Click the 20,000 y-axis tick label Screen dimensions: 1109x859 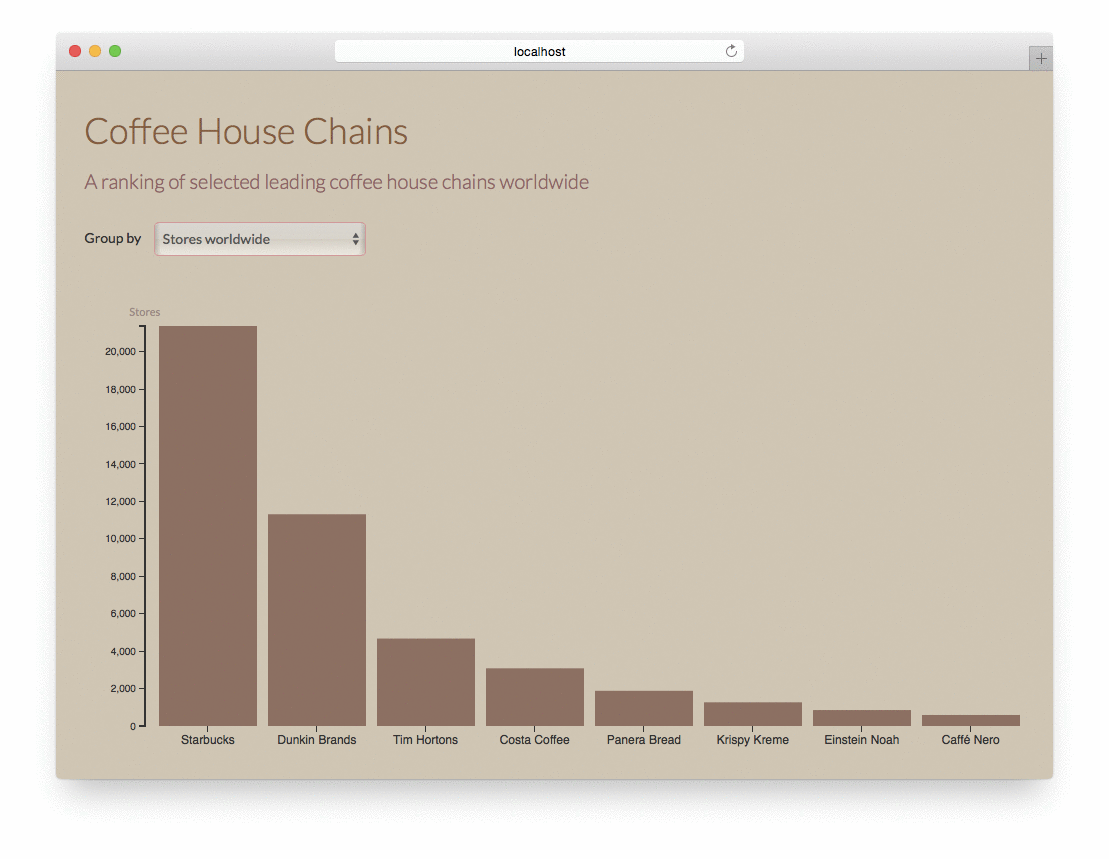pos(120,351)
